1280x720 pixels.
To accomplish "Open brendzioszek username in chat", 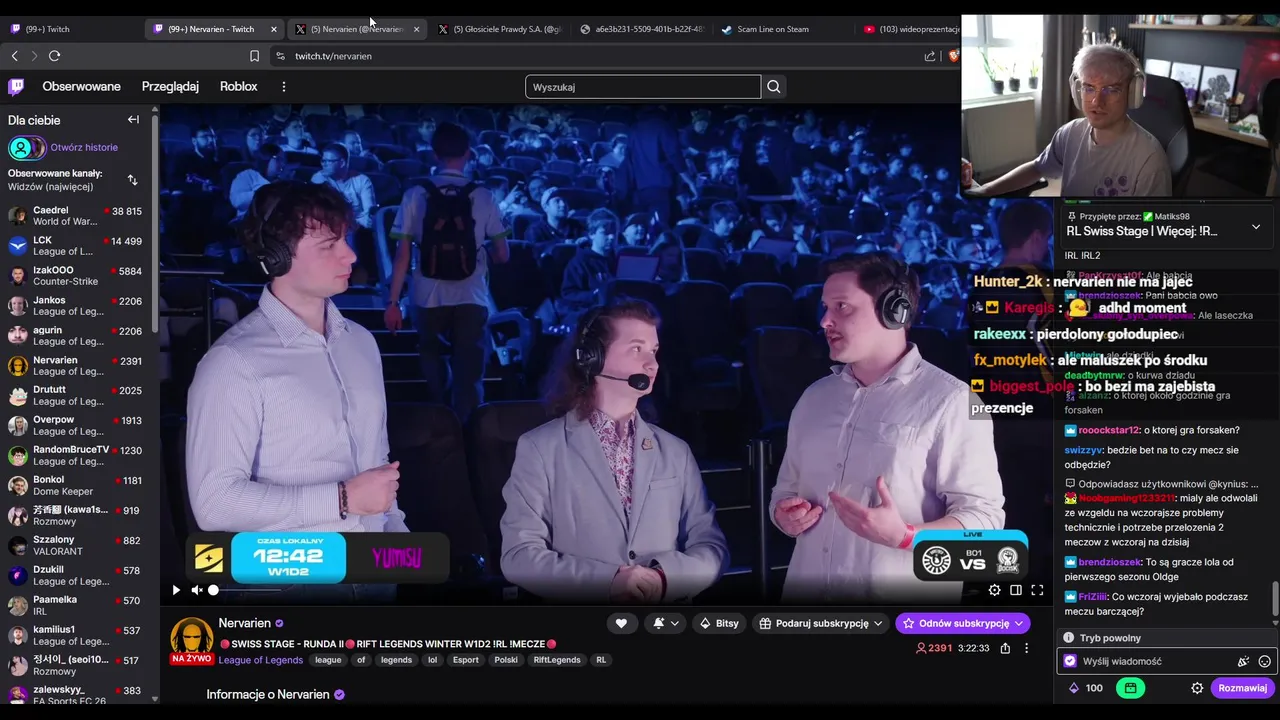I will tap(1109, 562).
